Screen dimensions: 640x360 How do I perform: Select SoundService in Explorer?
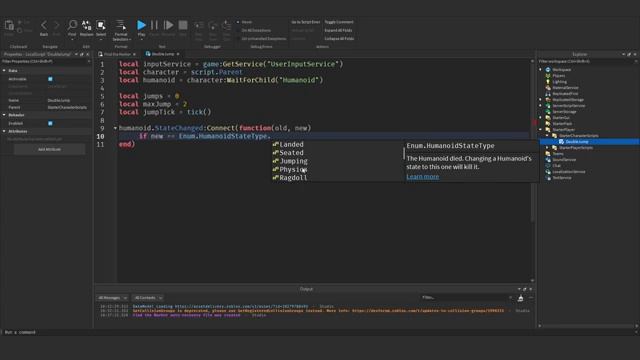564,160
